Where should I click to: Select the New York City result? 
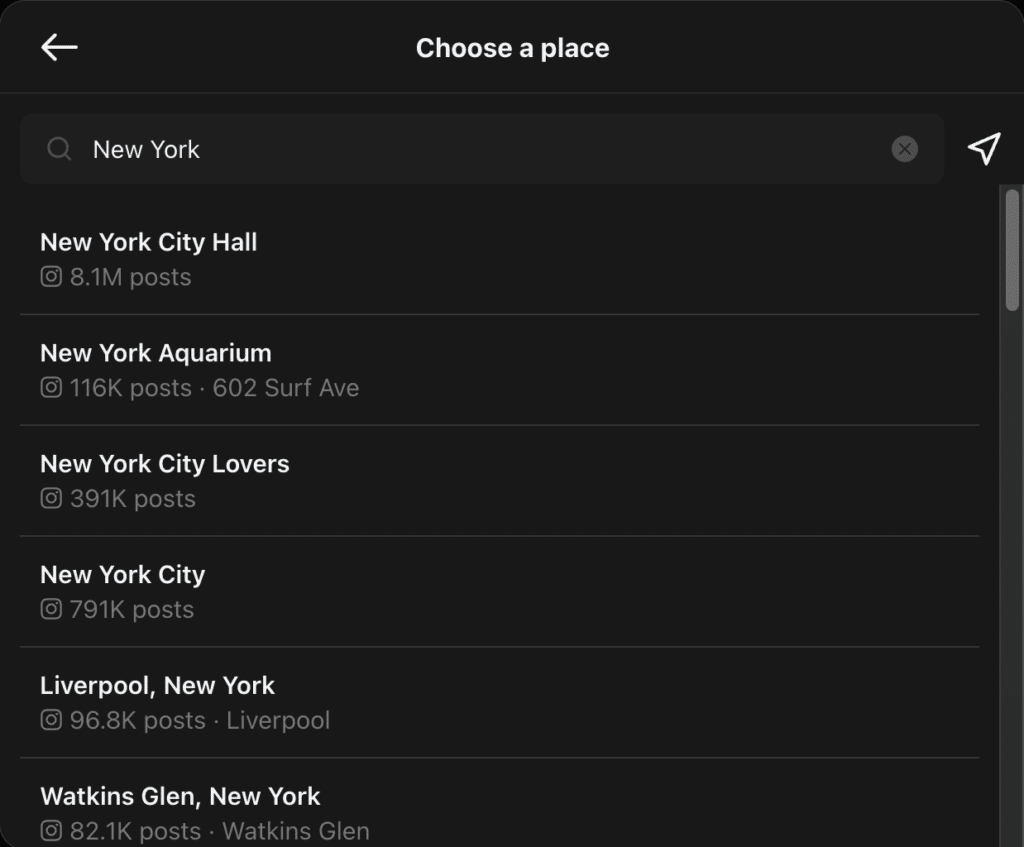point(500,592)
